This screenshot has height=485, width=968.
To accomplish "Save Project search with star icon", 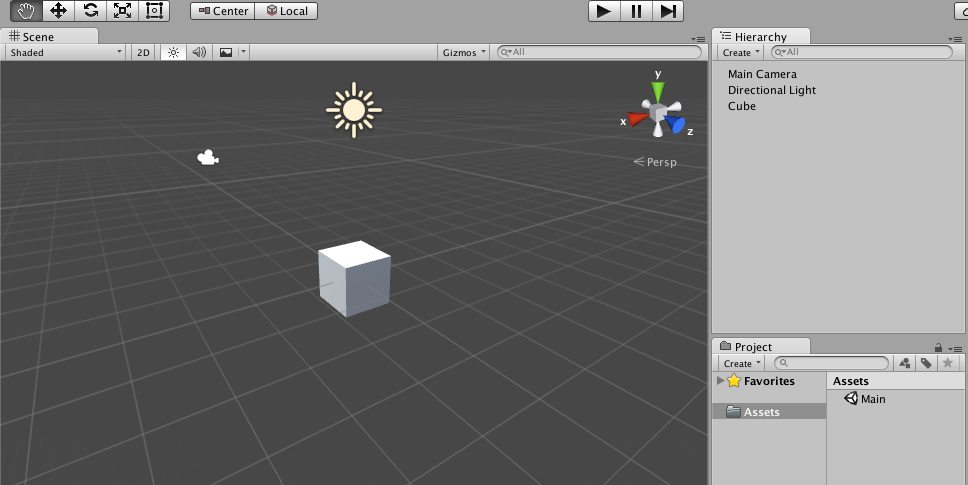I will pos(948,363).
